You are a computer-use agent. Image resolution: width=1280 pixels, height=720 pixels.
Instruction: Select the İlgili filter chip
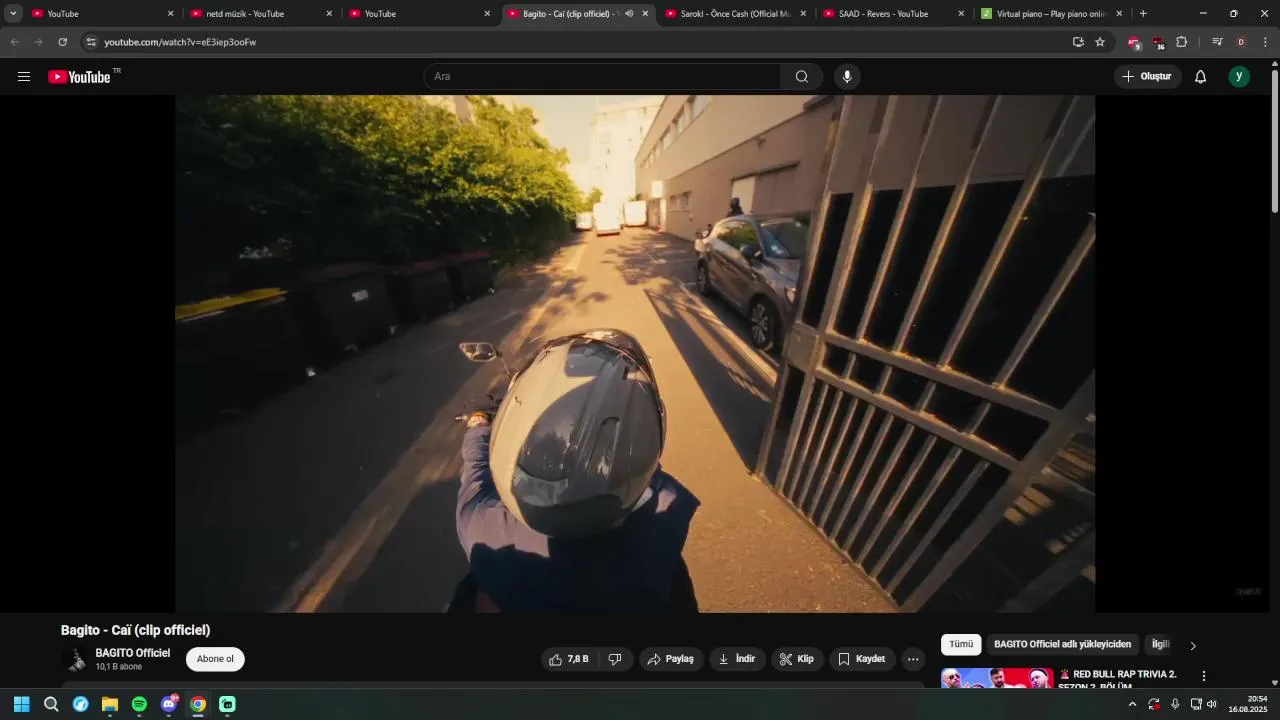coord(1160,645)
